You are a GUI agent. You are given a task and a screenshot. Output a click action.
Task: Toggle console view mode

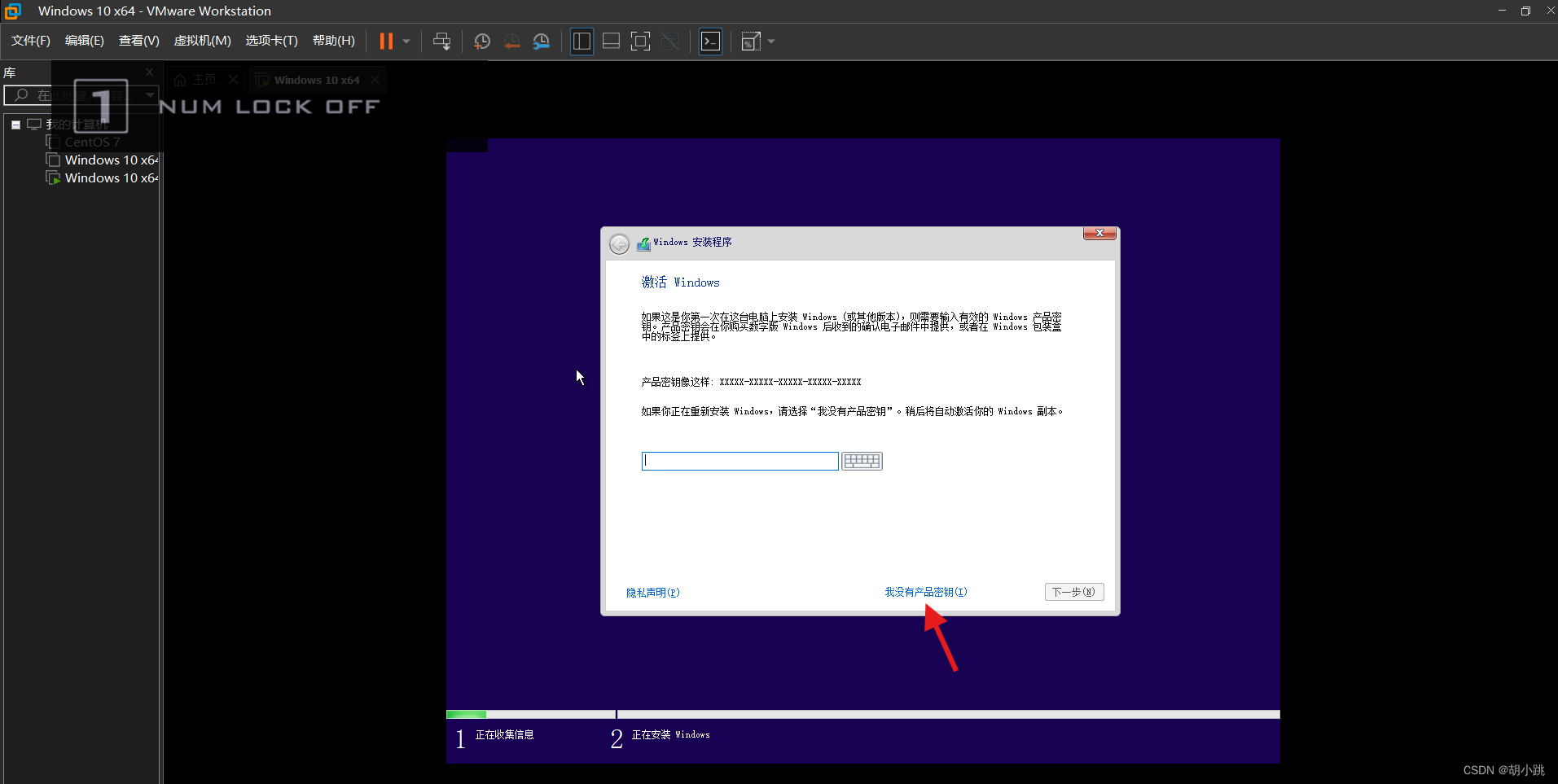coord(709,41)
